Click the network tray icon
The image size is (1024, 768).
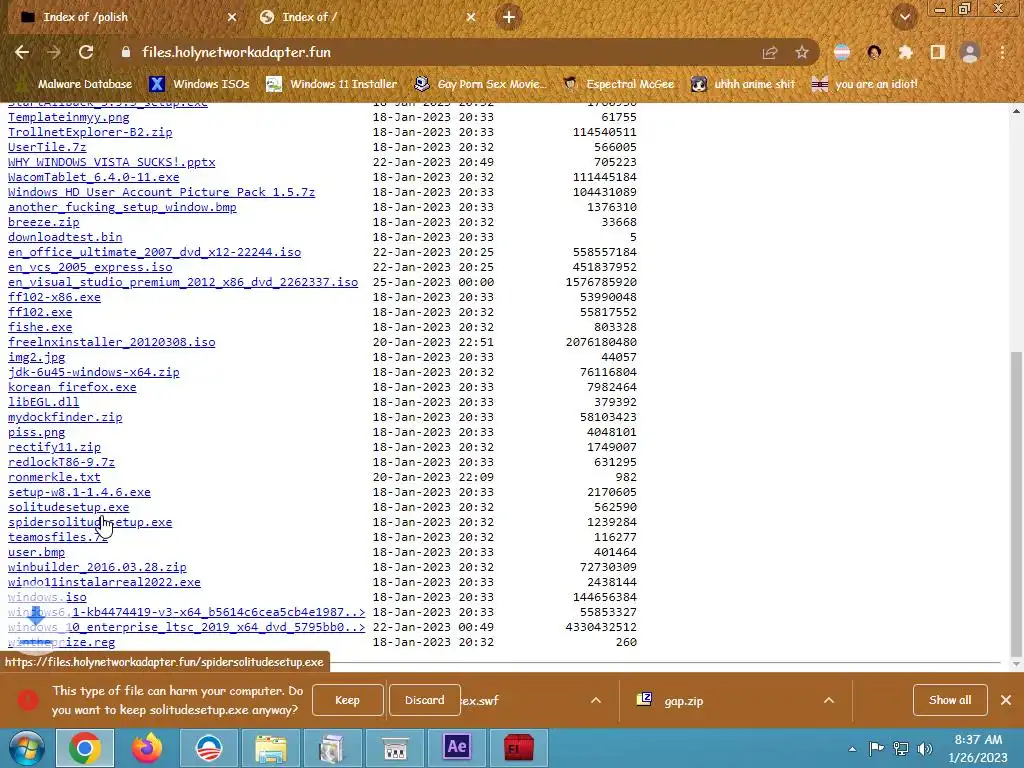901,749
